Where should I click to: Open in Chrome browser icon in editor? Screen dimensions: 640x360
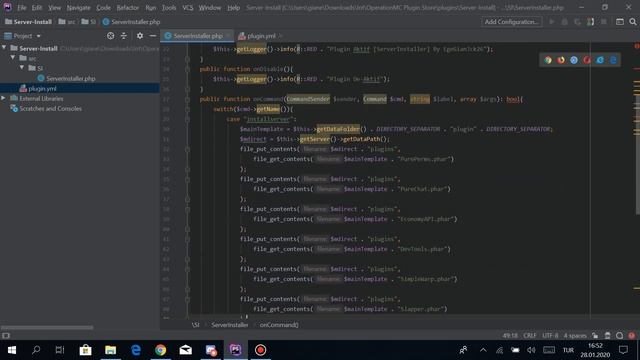[x=548, y=60]
